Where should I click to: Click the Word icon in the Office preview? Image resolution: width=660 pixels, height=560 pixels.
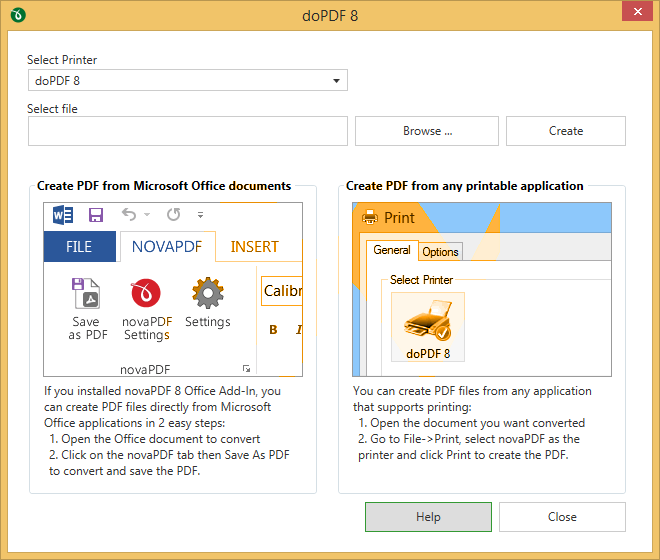coord(63,215)
